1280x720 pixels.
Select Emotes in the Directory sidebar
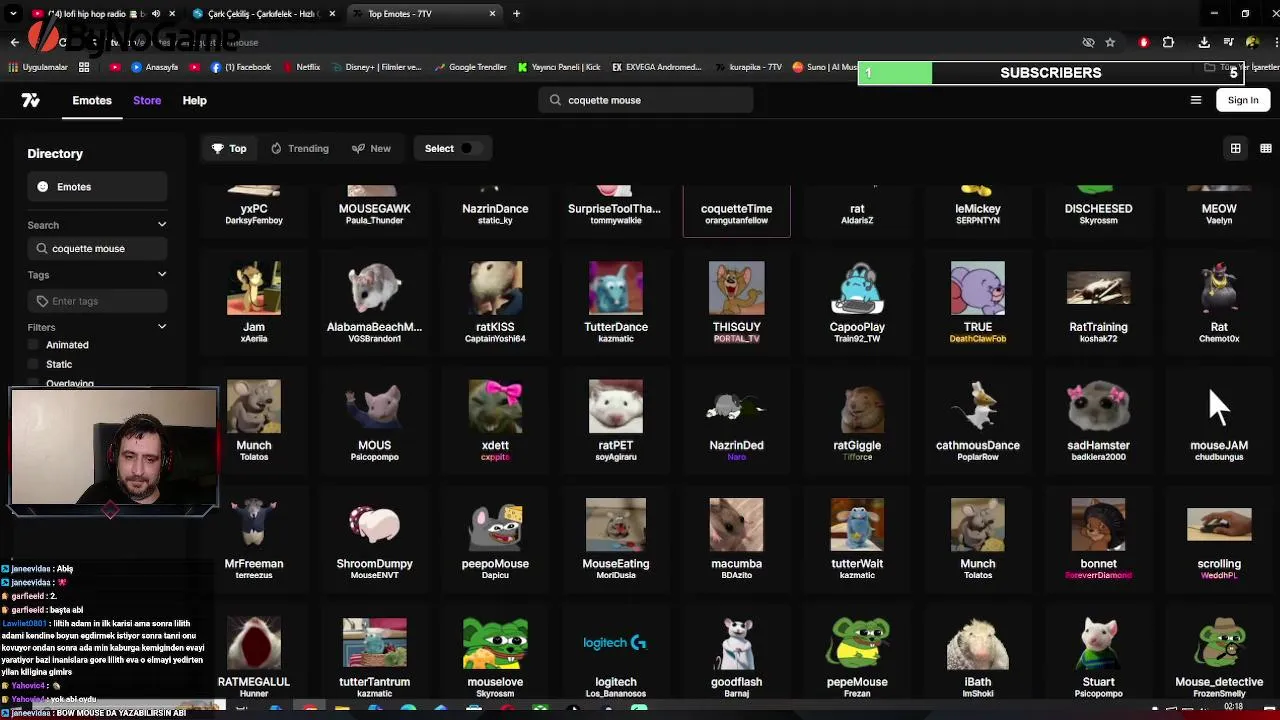(97, 187)
